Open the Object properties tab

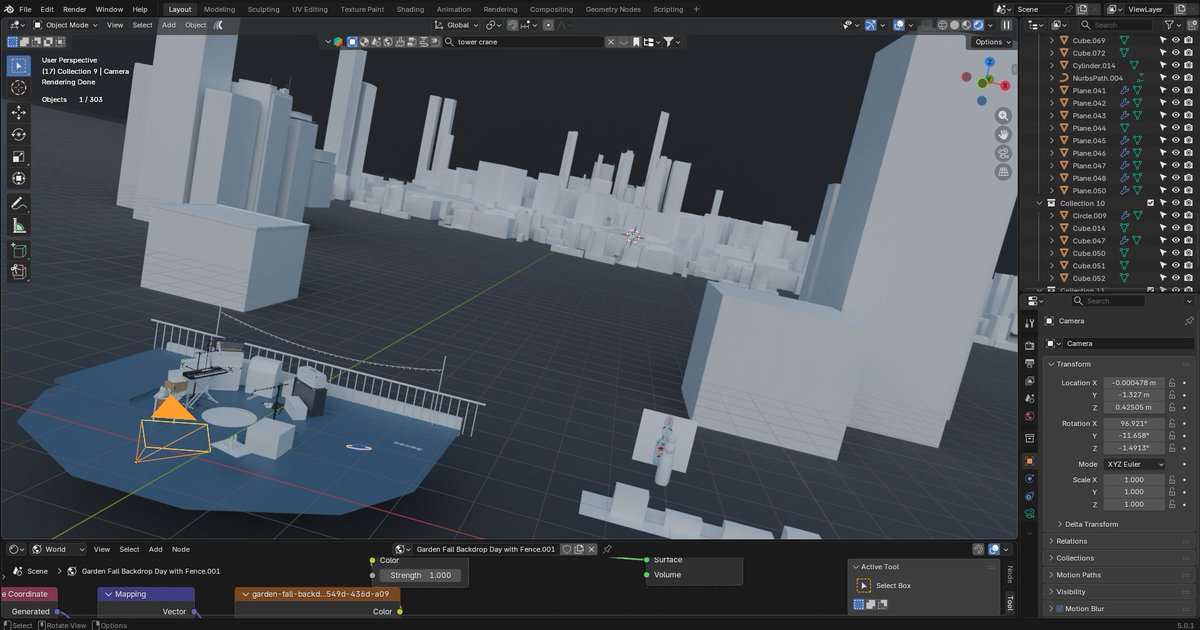point(1030,461)
